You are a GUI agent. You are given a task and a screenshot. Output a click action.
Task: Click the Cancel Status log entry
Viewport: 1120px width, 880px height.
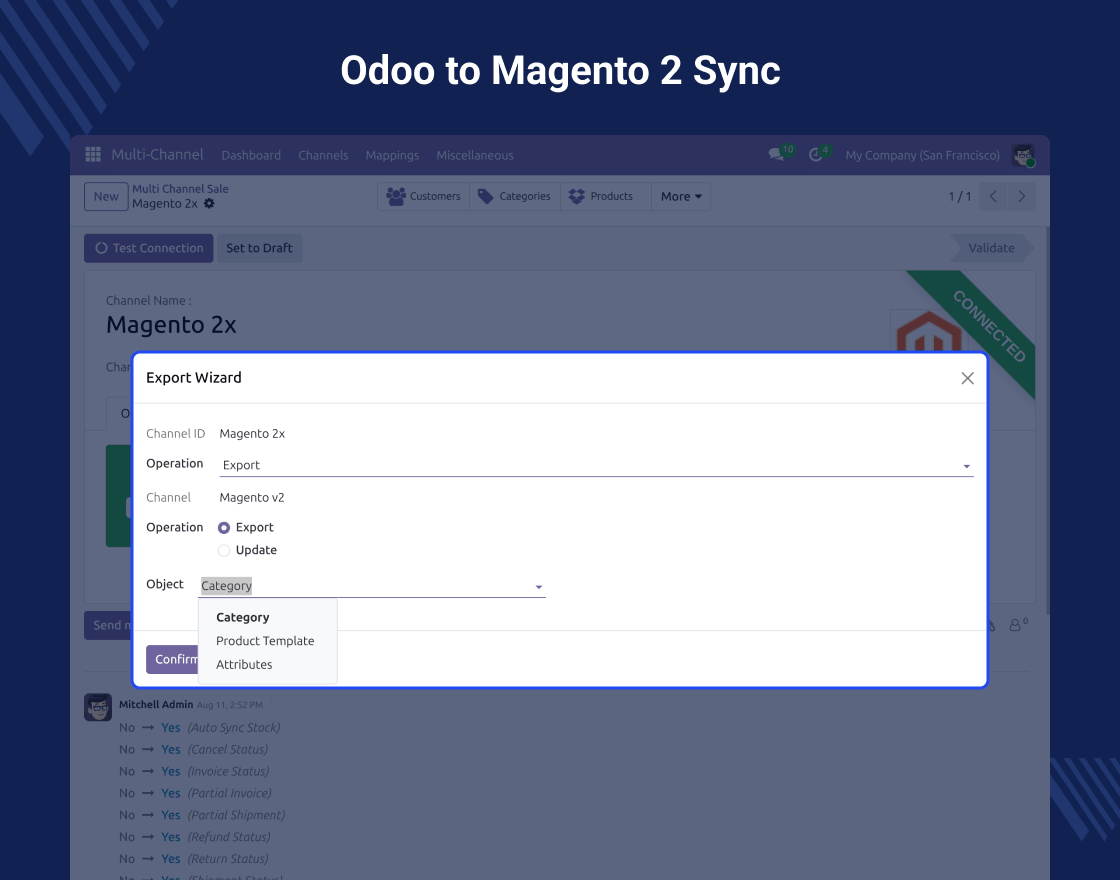(194, 749)
